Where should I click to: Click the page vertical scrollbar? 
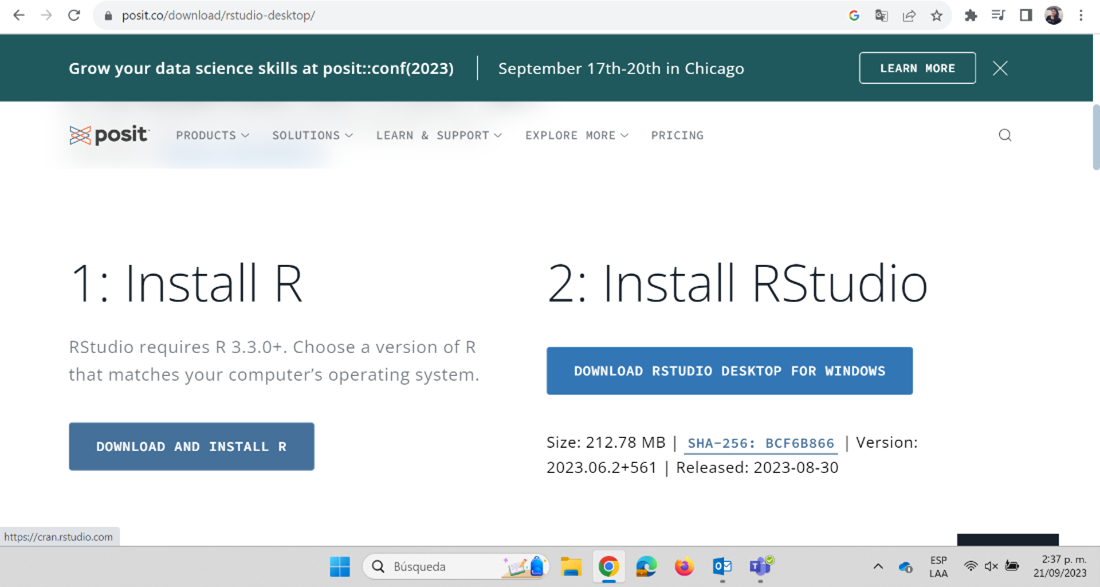tap(1096, 137)
